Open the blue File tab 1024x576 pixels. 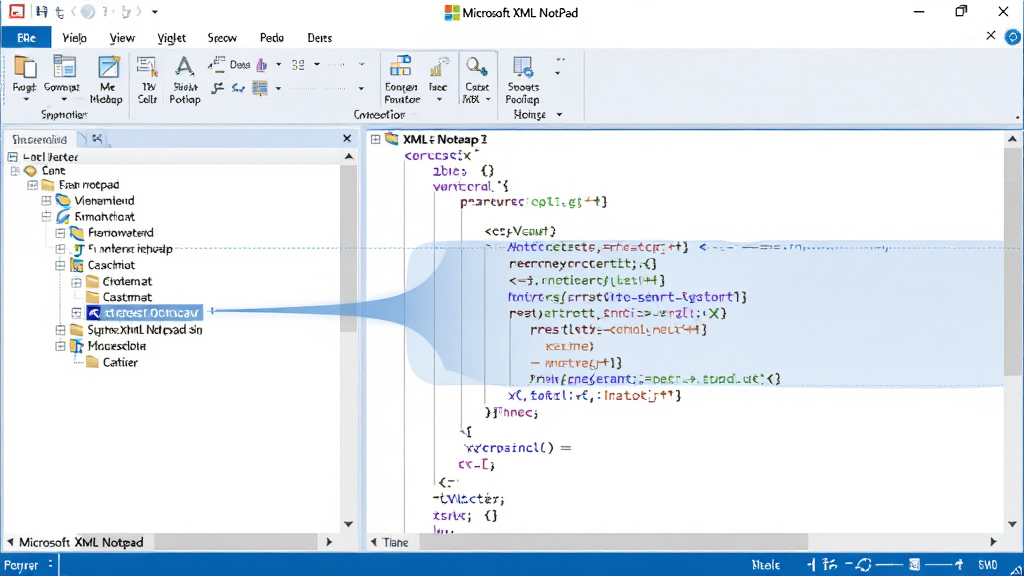tap(26, 38)
